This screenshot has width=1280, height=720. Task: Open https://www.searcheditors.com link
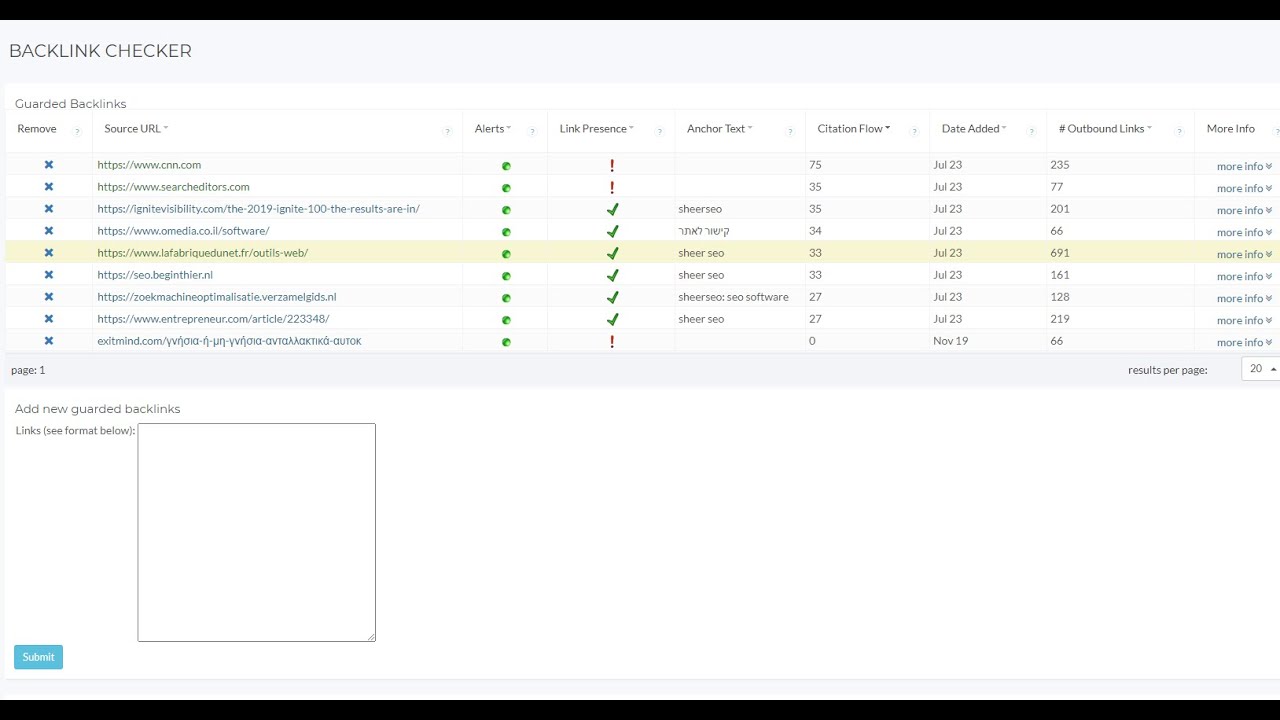pyautogui.click(x=173, y=187)
